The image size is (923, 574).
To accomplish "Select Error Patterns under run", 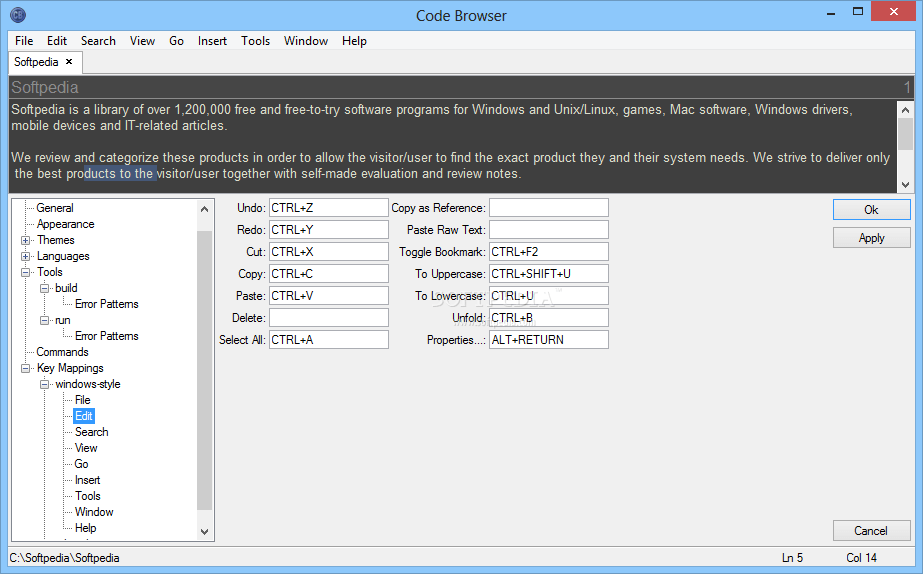I will click(x=107, y=336).
